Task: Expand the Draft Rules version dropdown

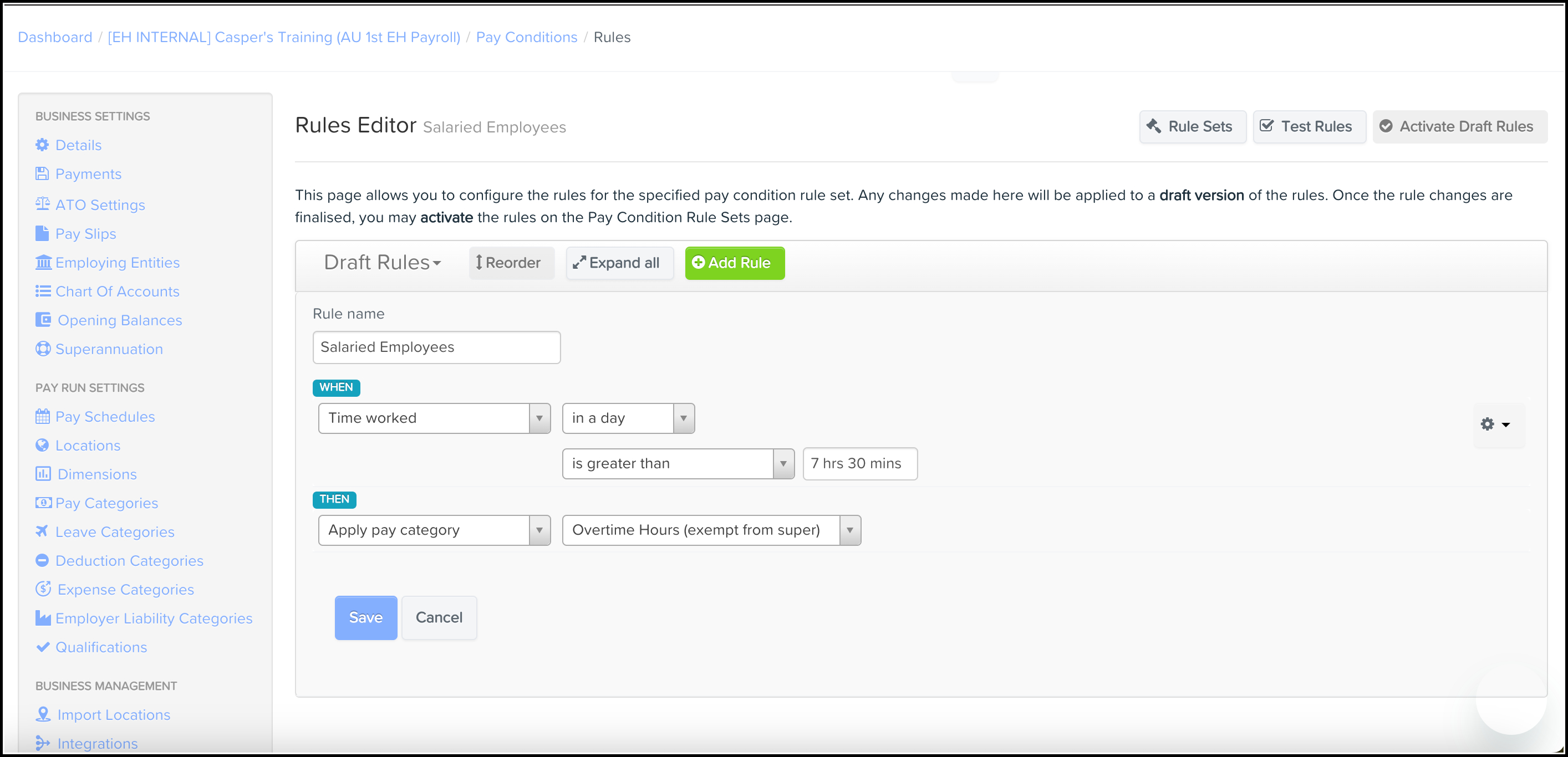Action: point(381,263)
